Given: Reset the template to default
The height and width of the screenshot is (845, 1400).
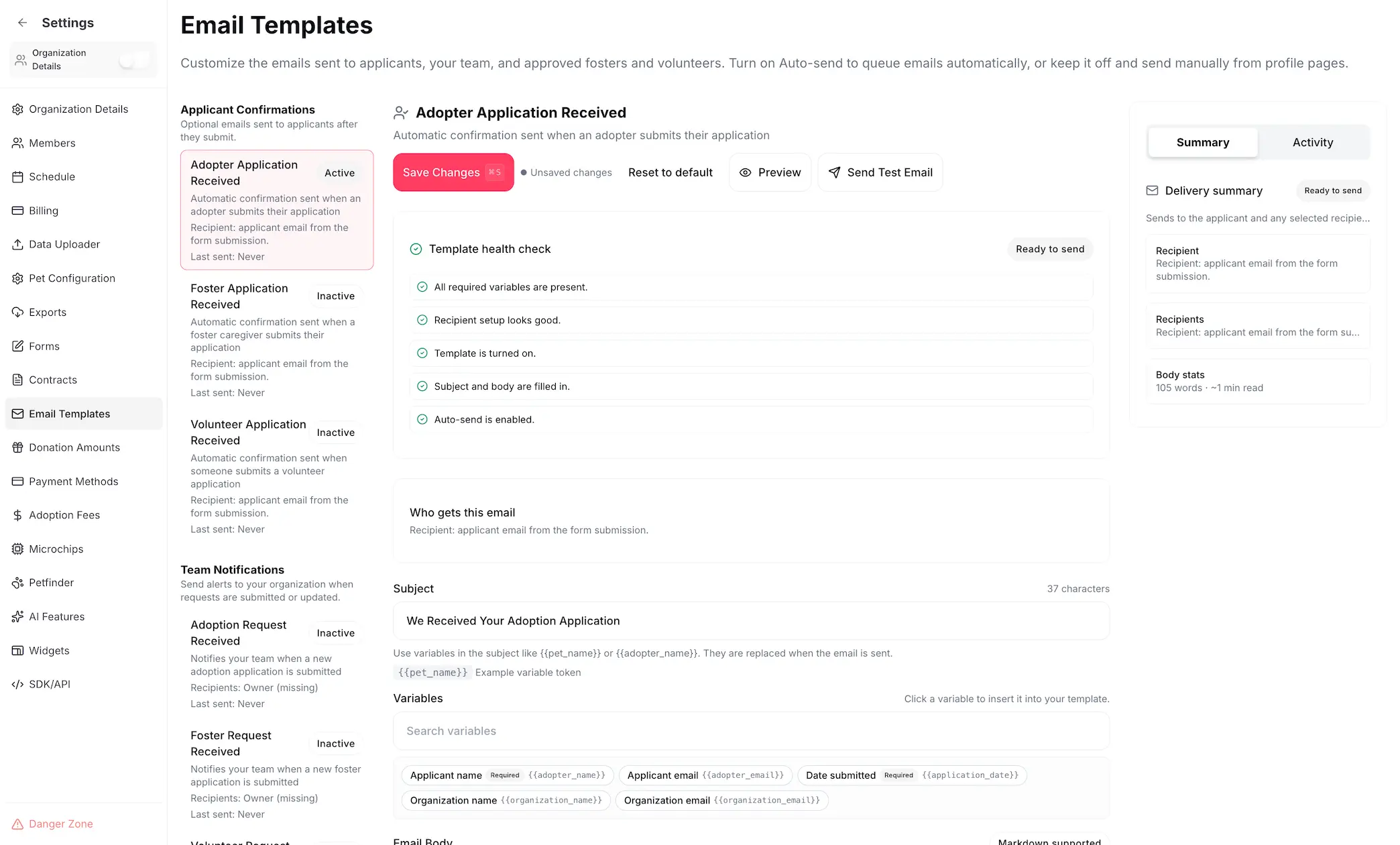Looking at the screenshot, I should tap(670, 172).
